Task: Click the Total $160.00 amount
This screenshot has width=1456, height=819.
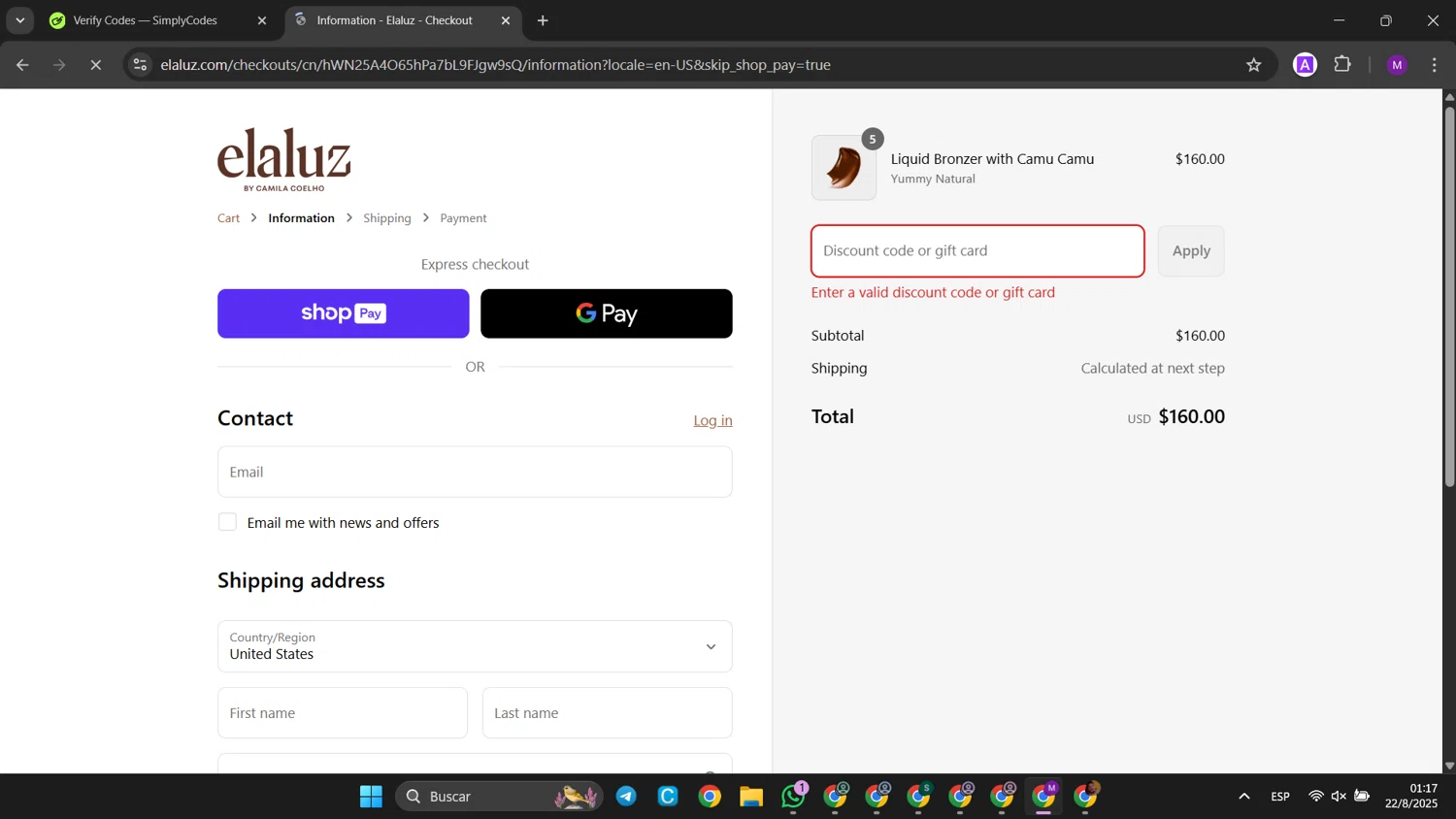Action: [1191, 417]
